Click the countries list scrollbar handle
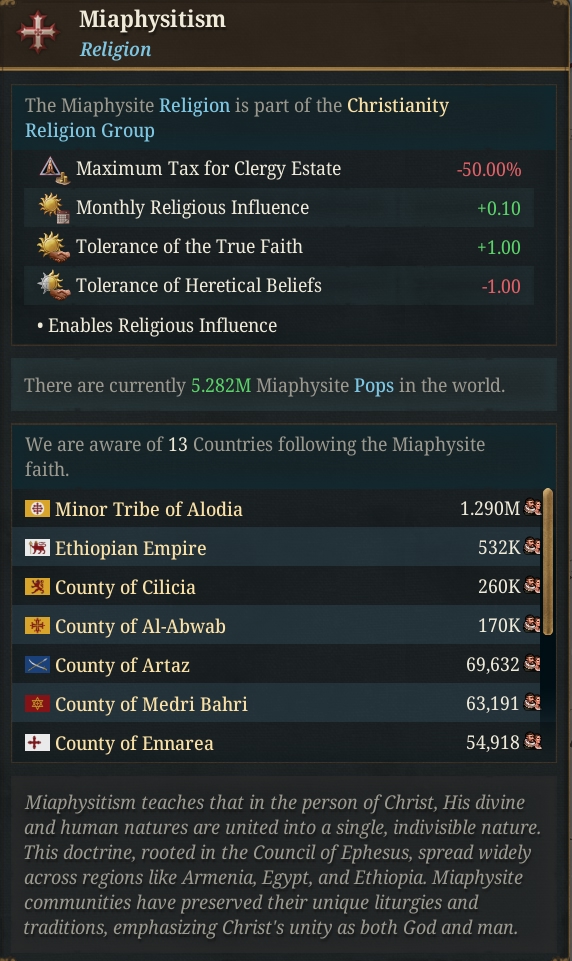The width and height of the screenshot is (572, 961). coord(547,561)
